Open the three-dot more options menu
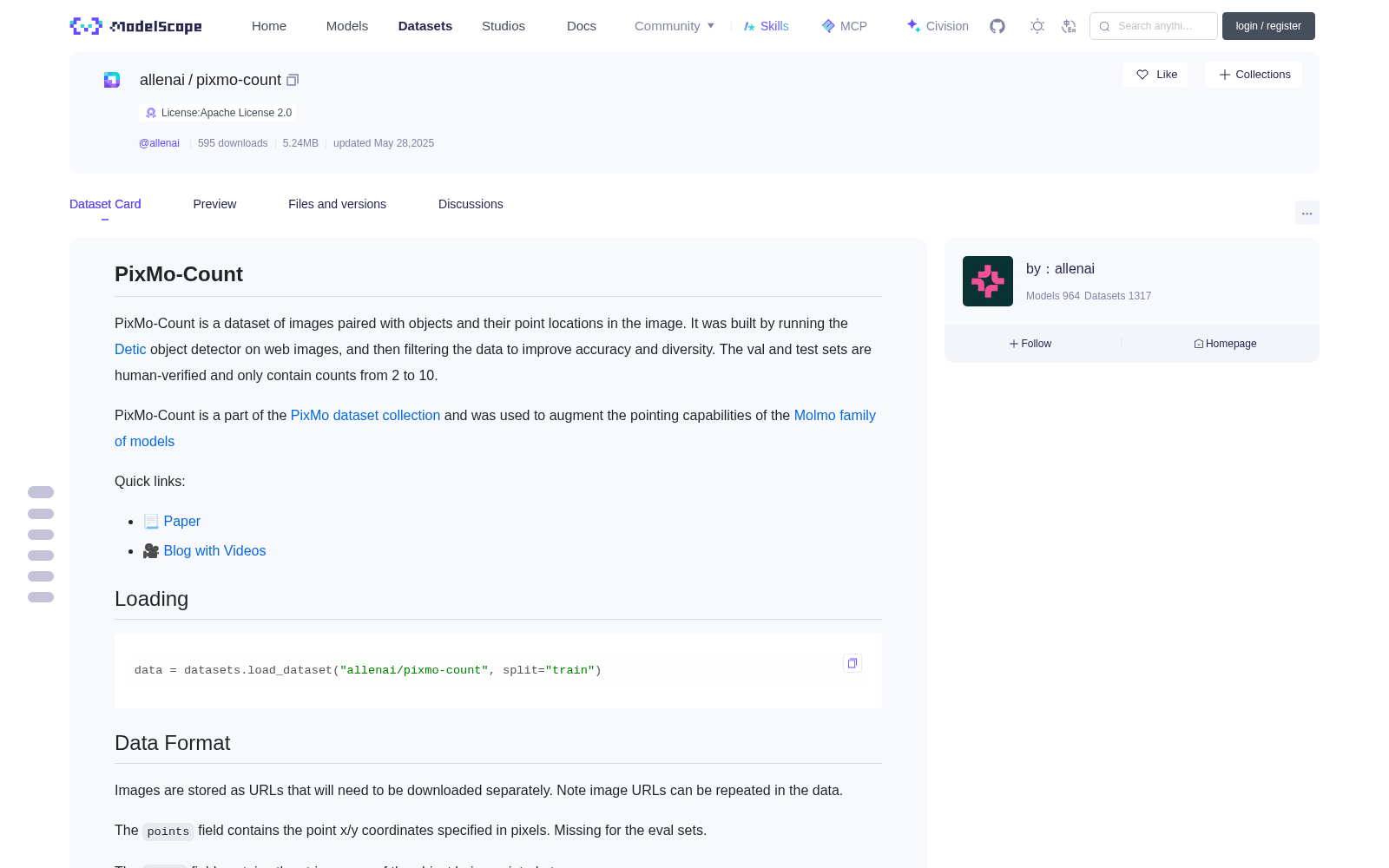Screen dimensions: 1389x868 coord(1307,213)
